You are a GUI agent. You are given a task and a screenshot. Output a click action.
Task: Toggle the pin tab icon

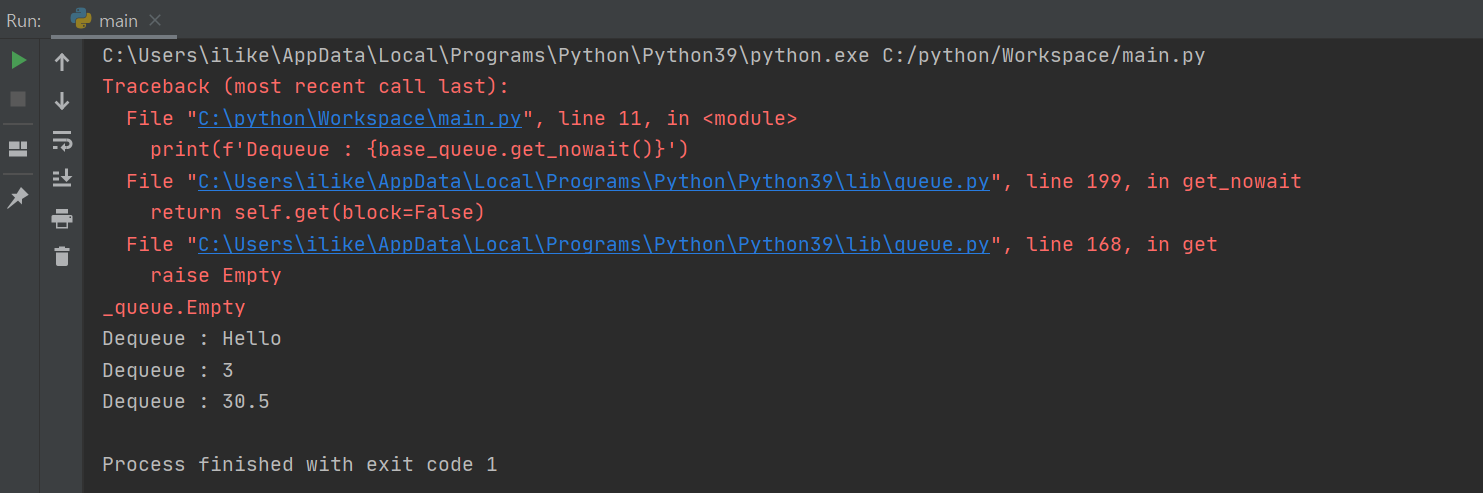(18, 197)
